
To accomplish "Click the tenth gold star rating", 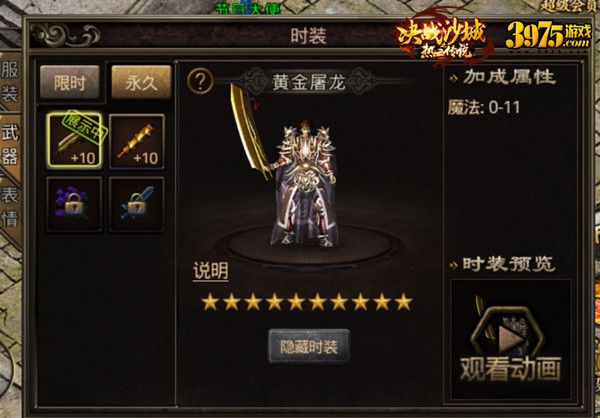I will pos(404,302).
